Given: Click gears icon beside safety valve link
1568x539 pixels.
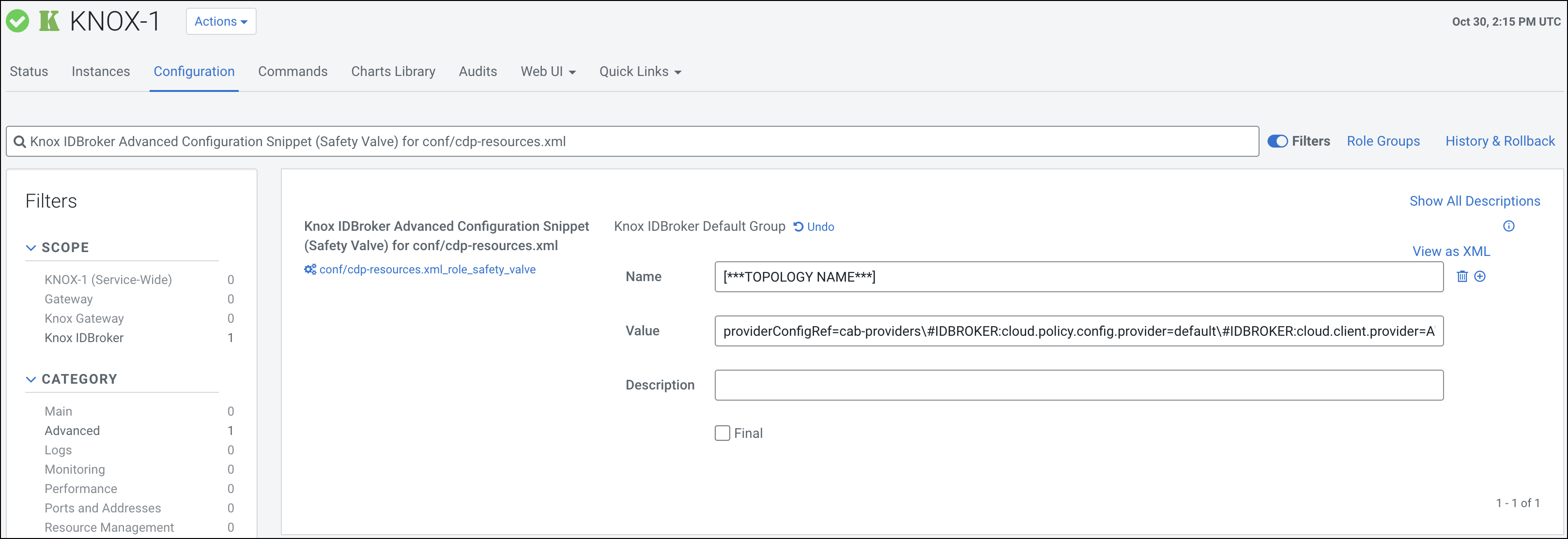Looking at the screenshot, I should [x=310, y=269].
